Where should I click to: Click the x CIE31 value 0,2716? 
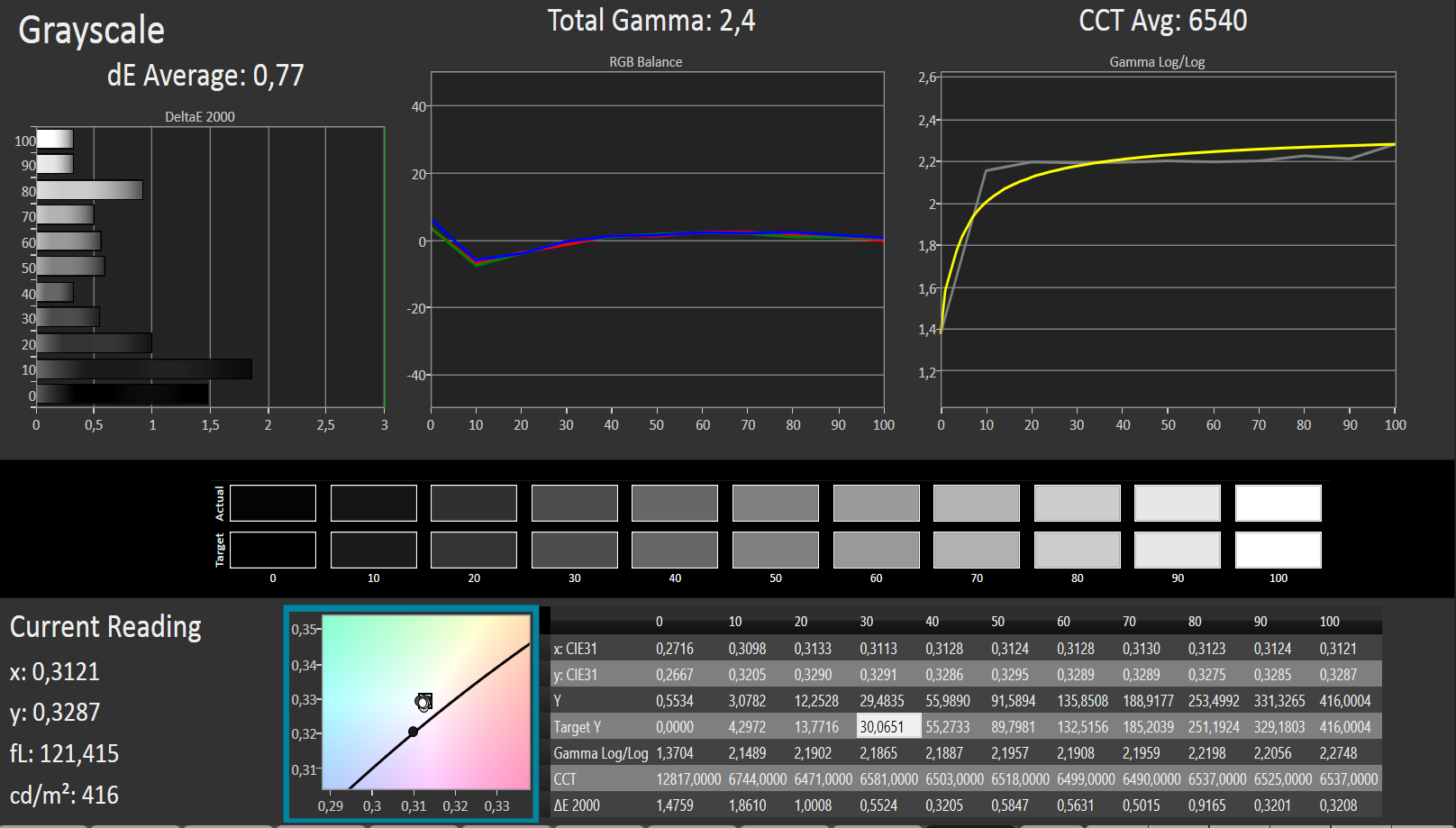(675, 649)
